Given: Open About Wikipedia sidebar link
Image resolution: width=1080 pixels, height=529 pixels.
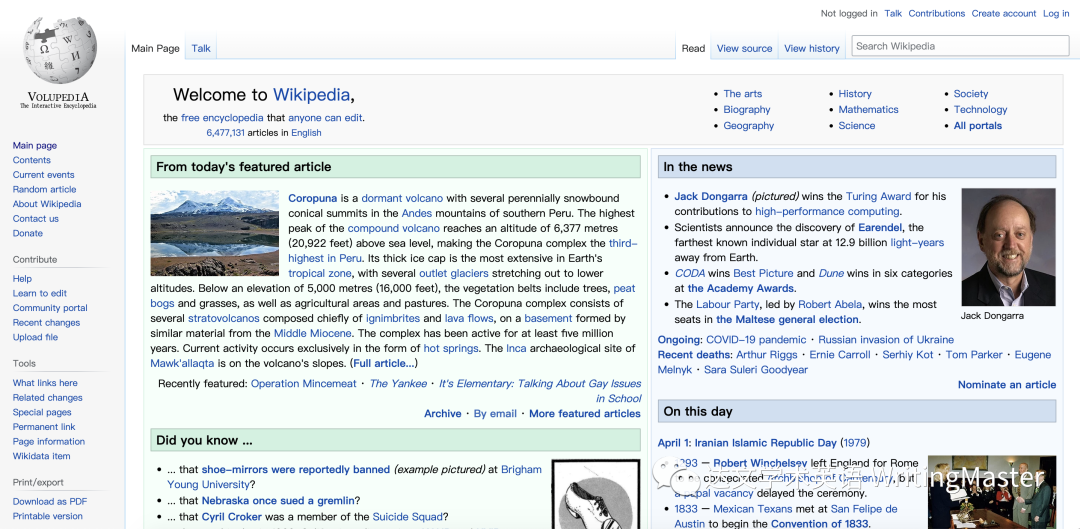Looking at the screenshot, I should tap(47, 204).
